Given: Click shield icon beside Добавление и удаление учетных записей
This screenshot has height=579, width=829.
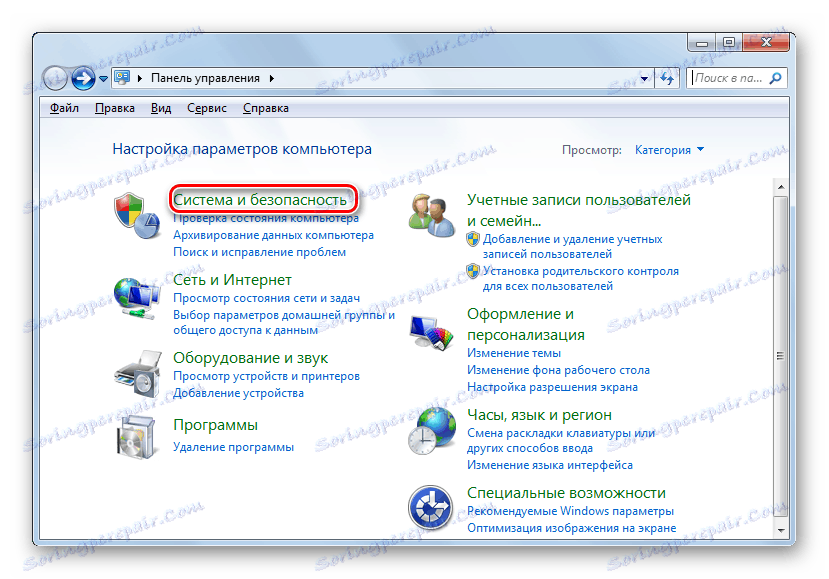Looking at the screenshot, I should click(473, 240).
